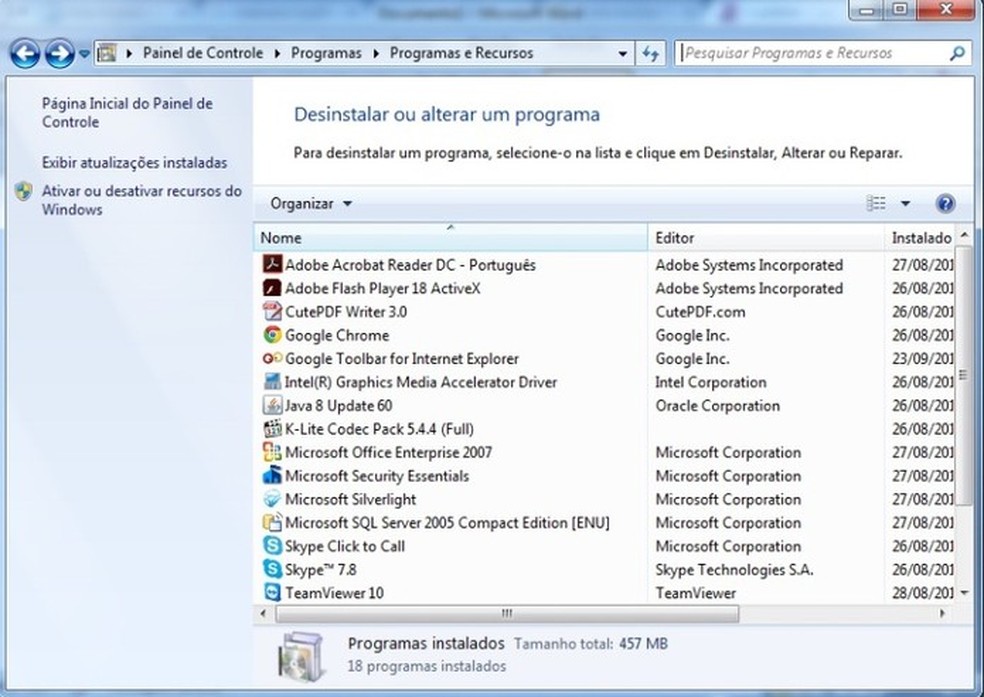This screenshot has height=697, width=984.
Task: Select the Google Chrome program name
Action: tap(337, 335)
